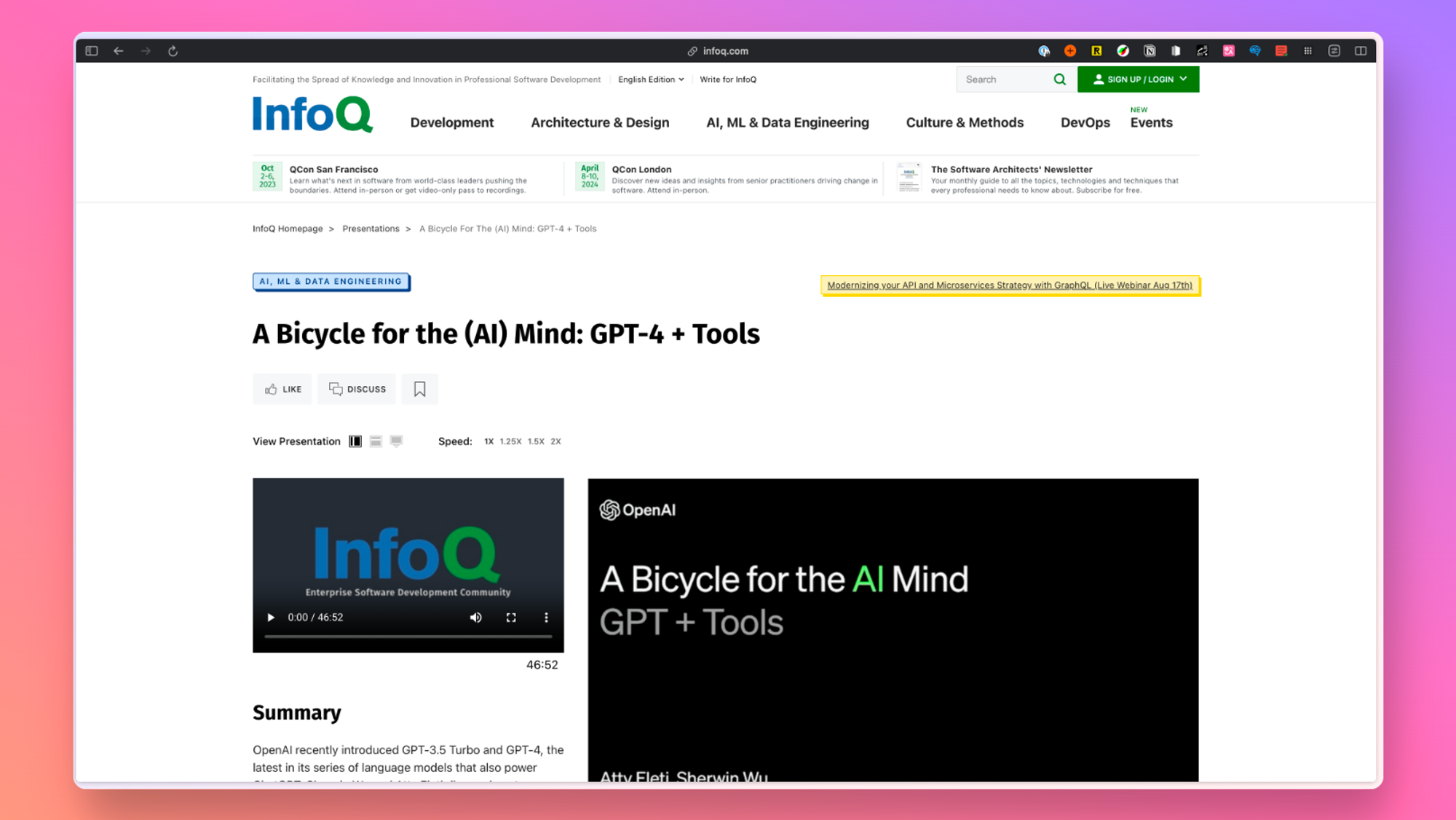Go forward with the browser forward arrow

(x=146, y=51)
